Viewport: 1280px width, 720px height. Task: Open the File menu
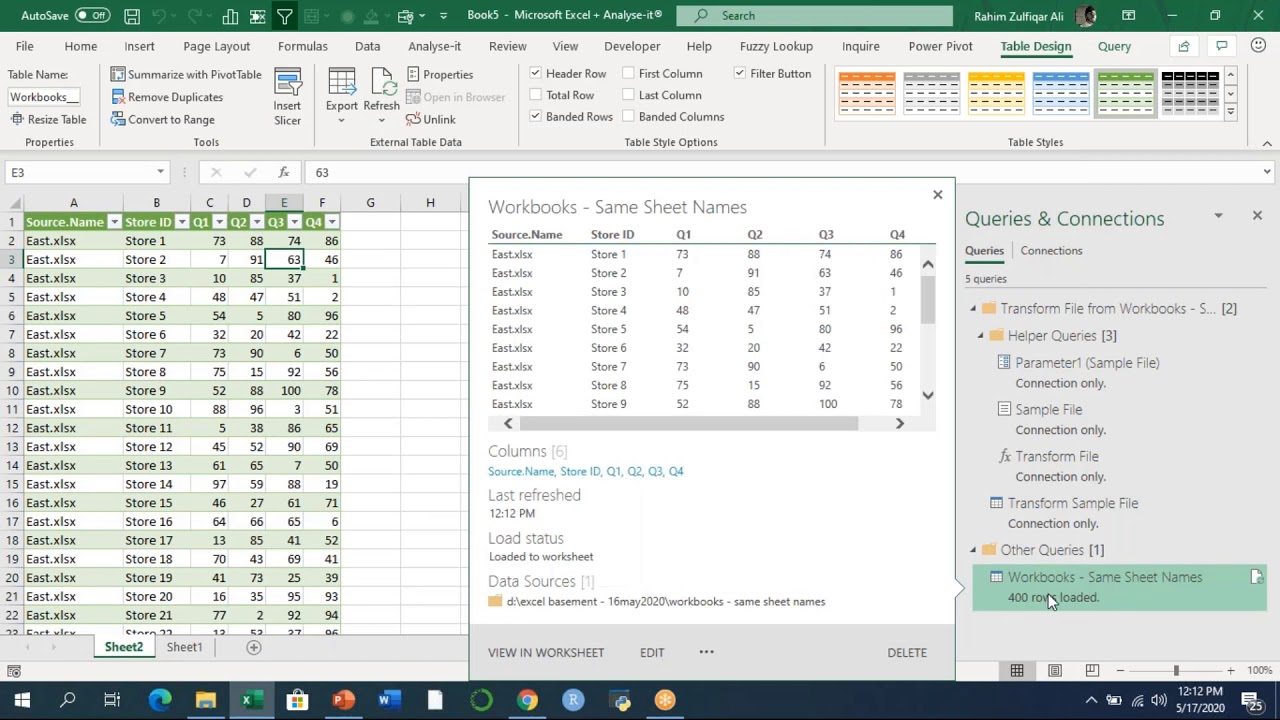pyautogui.click(x=24, y=46)
